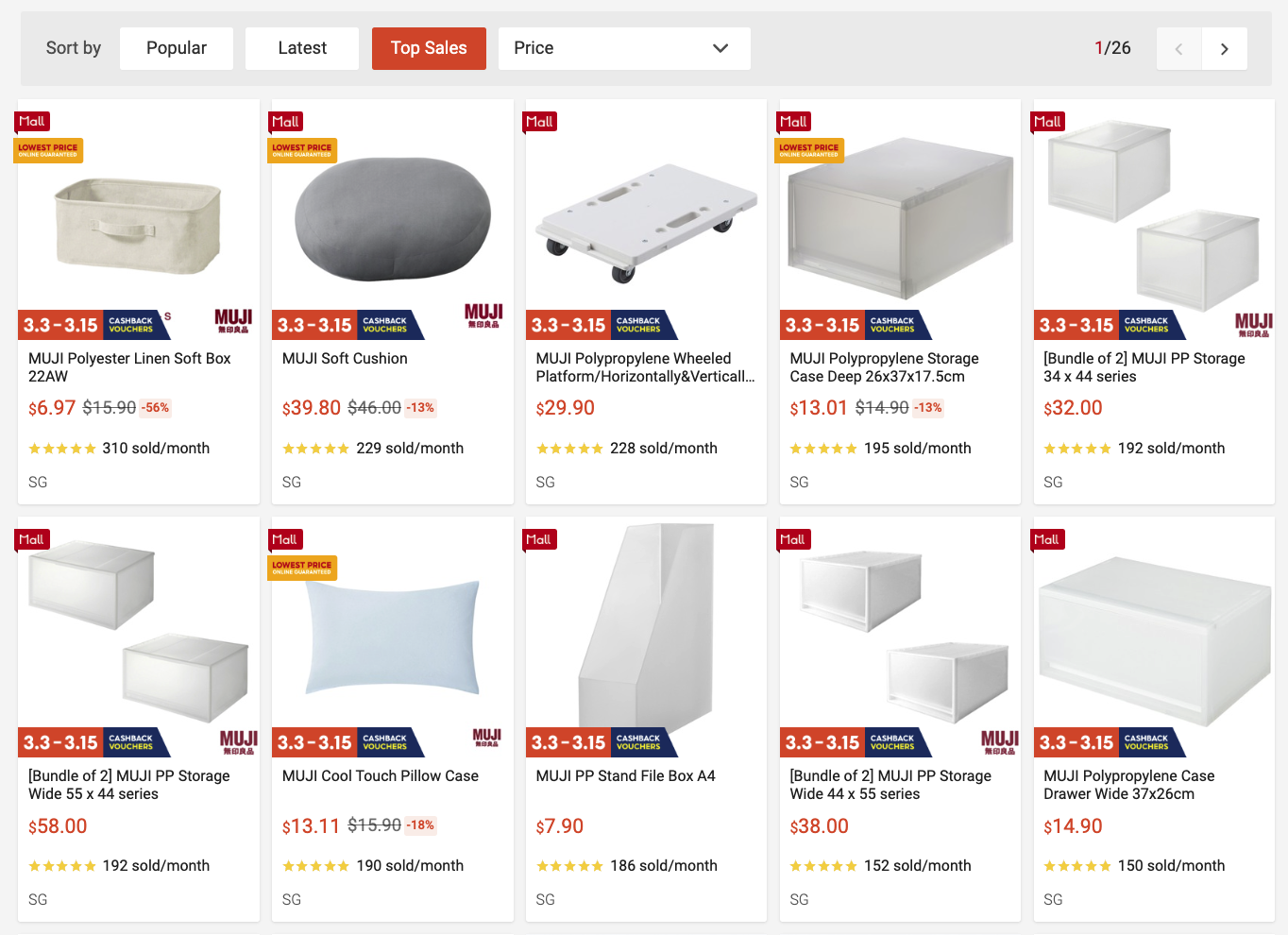This screenshot has height=935, width=1288.
Task: Click Mall badge on MUJI Soft Cushion
Action: (x=285, y=122)
